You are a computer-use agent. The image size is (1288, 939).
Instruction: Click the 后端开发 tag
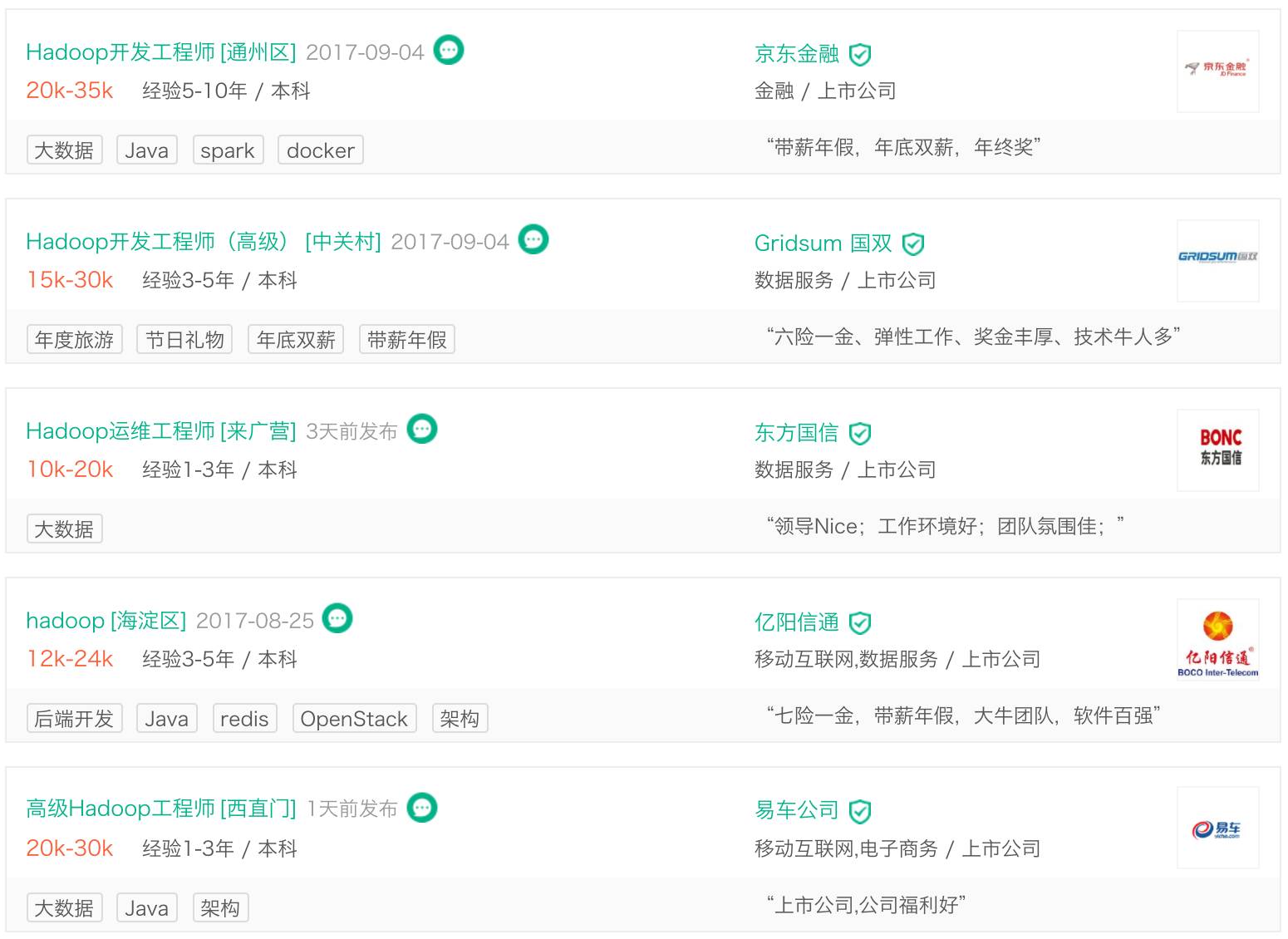(74, 719)
